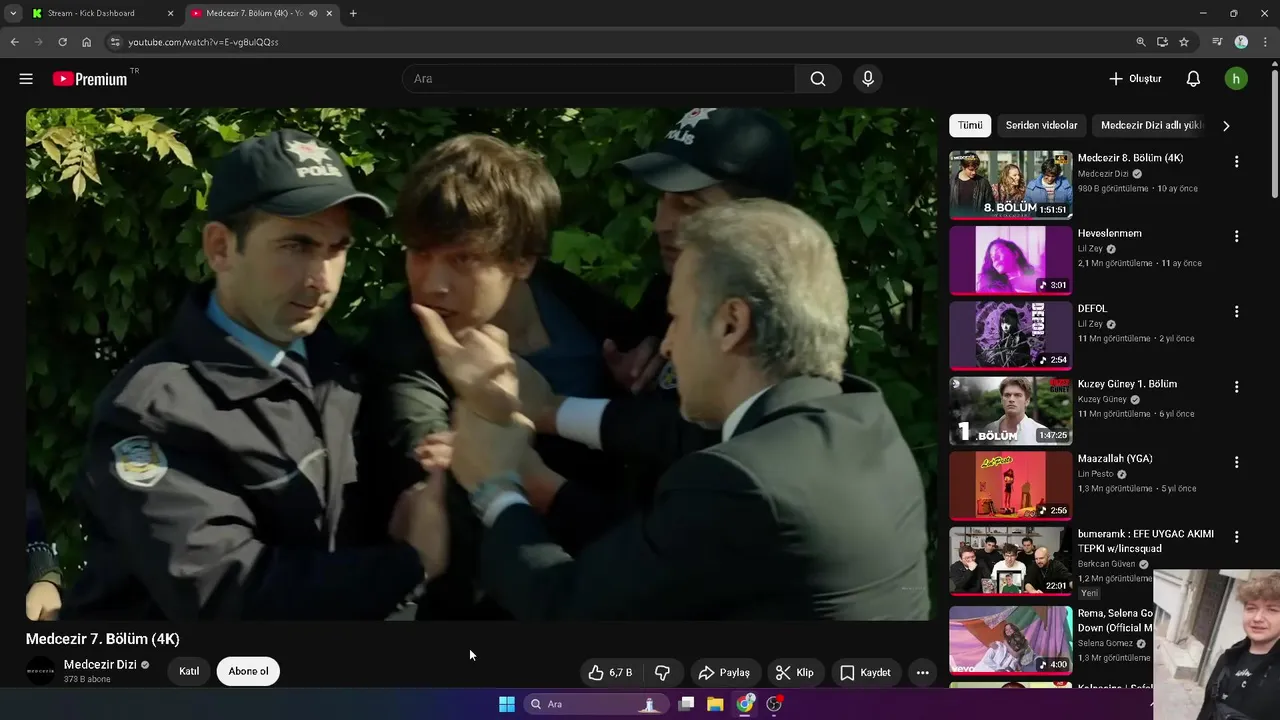Bookmark this page with star icon
This screenshot has width=1280, height=720.
click(1184, 42)
